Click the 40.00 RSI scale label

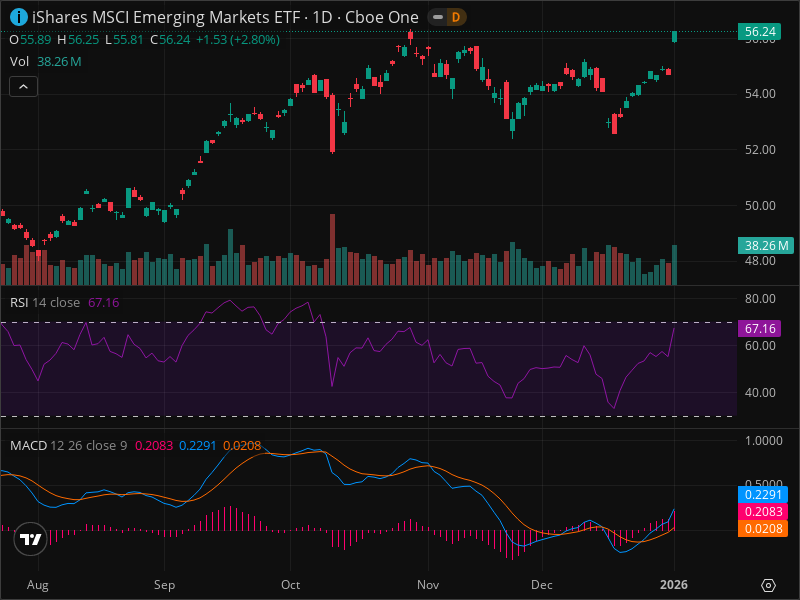pyautogui.click(x=760, y=393)
